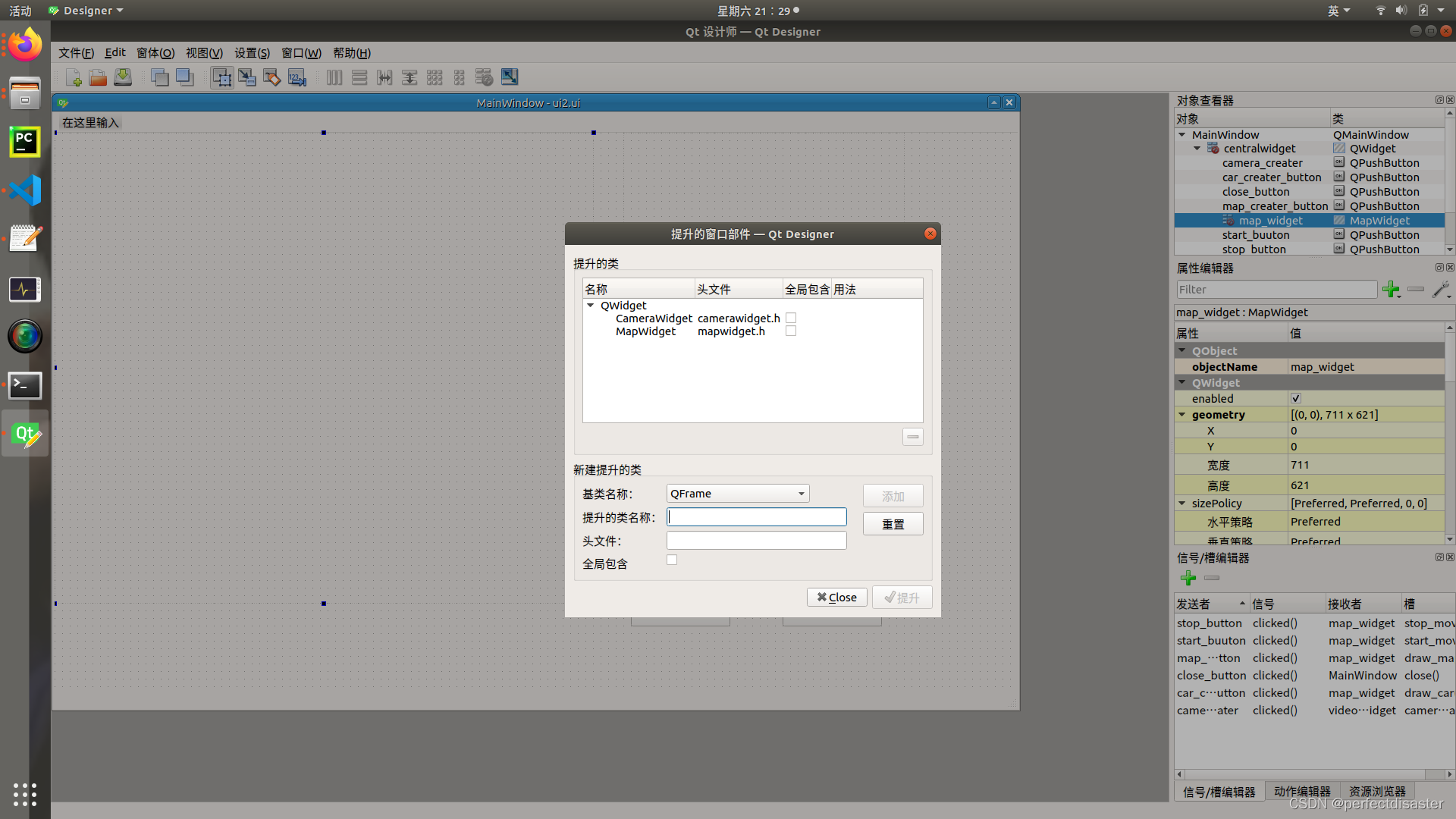Open the base class QFrame dropdown
This screenshot has width=1456, height=819.
click(x=737, y=494)
